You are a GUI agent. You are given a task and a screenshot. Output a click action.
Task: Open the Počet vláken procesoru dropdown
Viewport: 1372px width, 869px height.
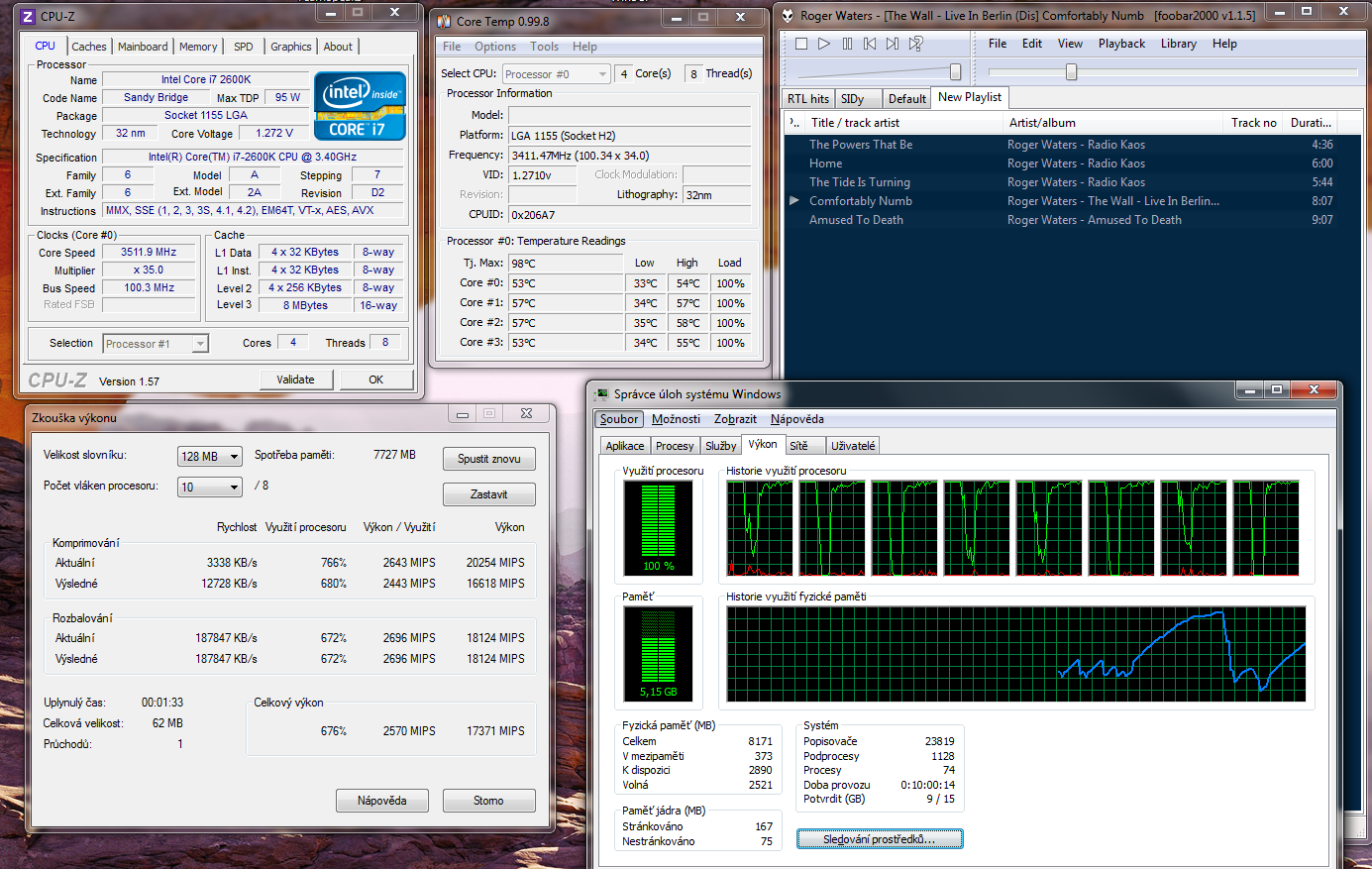tap(210, 487)
